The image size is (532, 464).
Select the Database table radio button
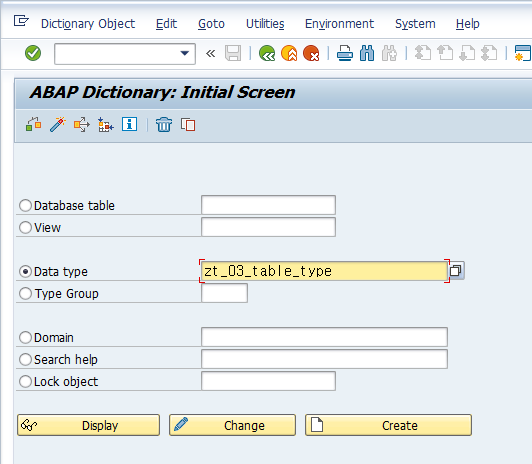[x=25, y=206]
